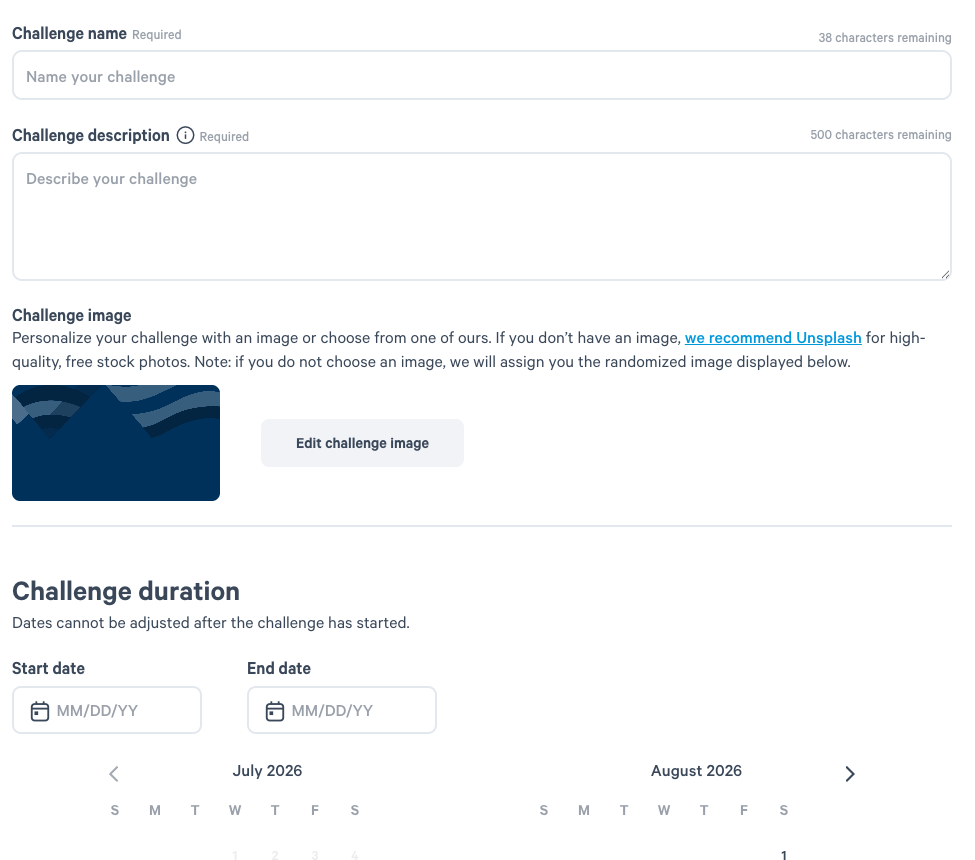The image size is (975, 860).
Task: Select August 1 in the calendar
Action: 783,855
